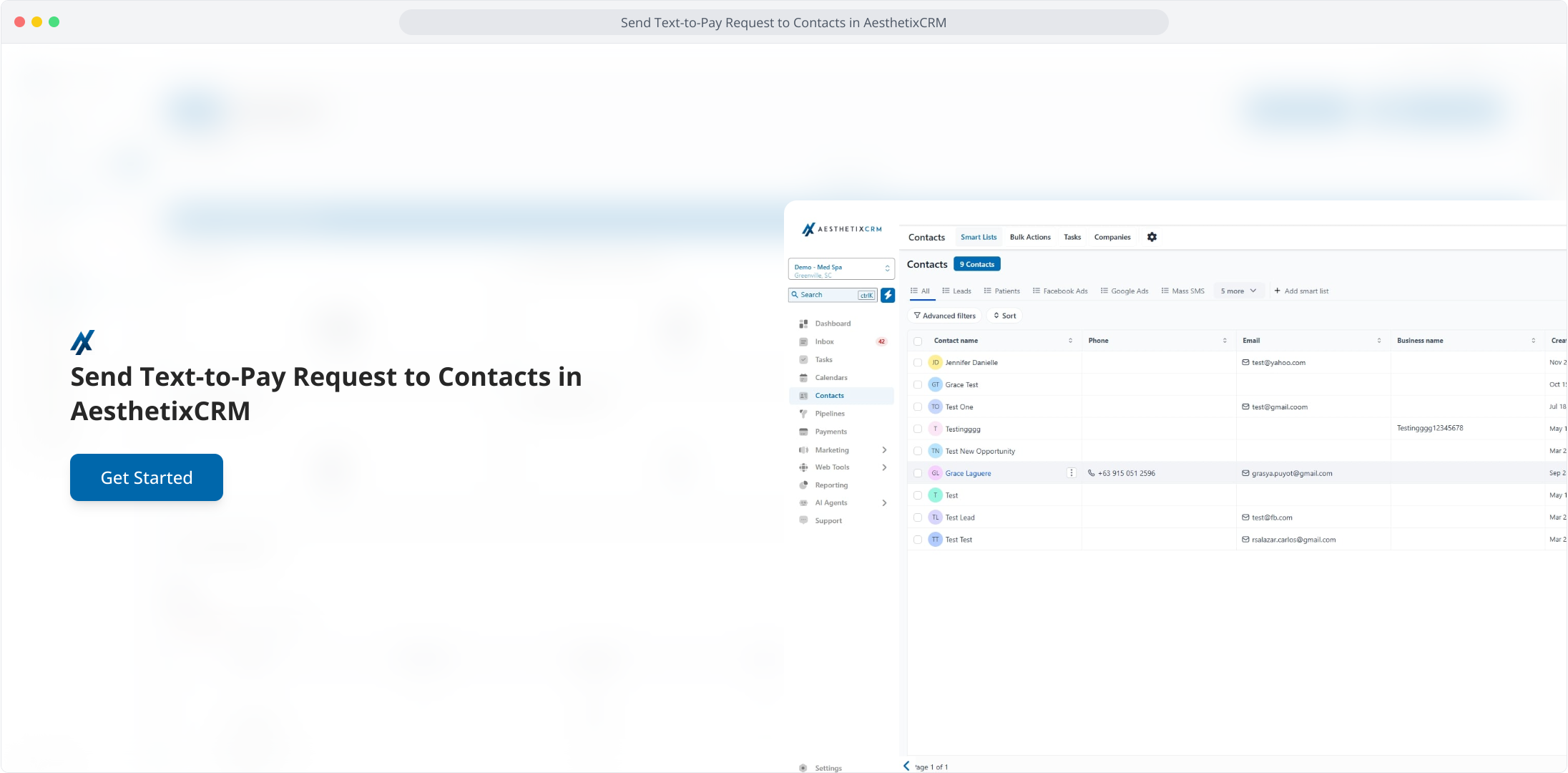Screen dimensions: 1568x773
Task: Open contacts settings gear icon
Action: pyautogui.click(x=1152, y=237)
